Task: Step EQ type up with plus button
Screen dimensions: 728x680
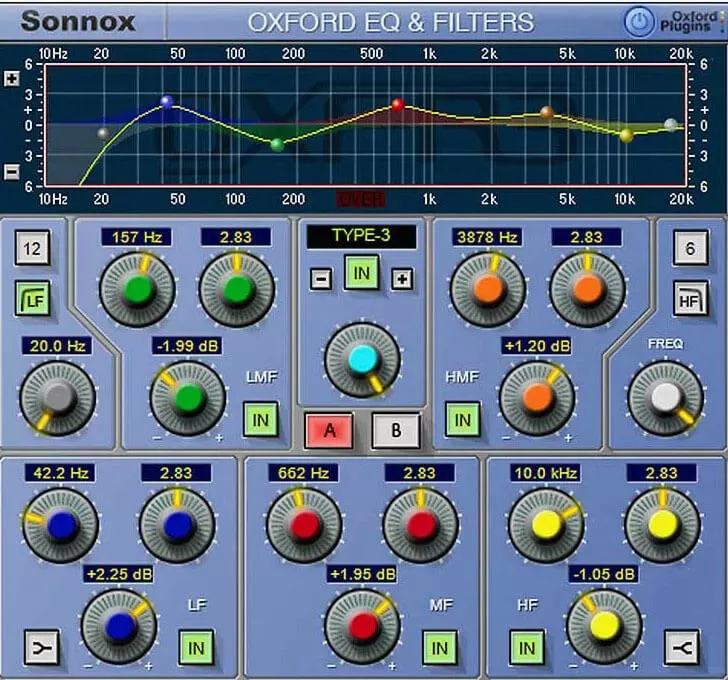Action: pos(402,280)
